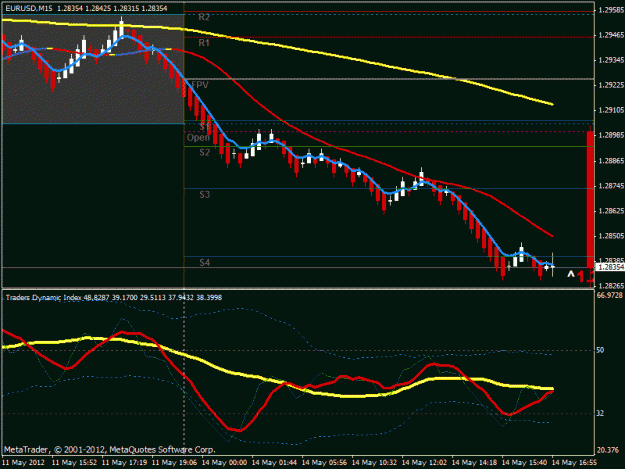
Task: Click the current price tag 1.28354
Action: [611, 267]
